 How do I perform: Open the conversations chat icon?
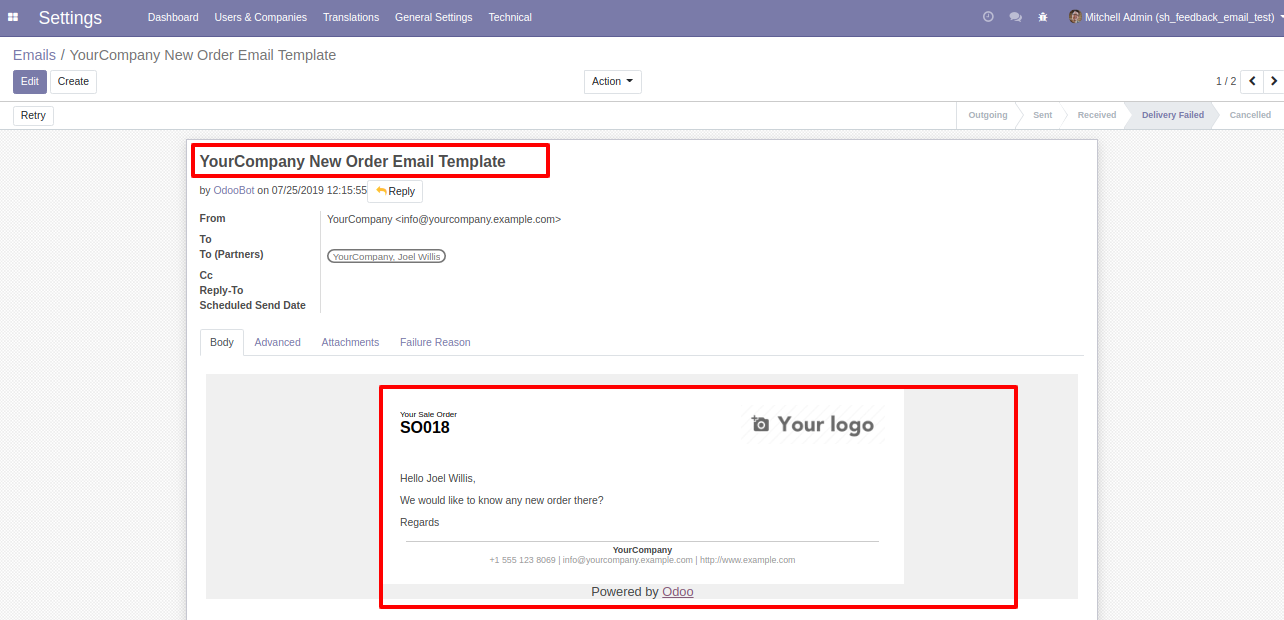(1016, 17)
